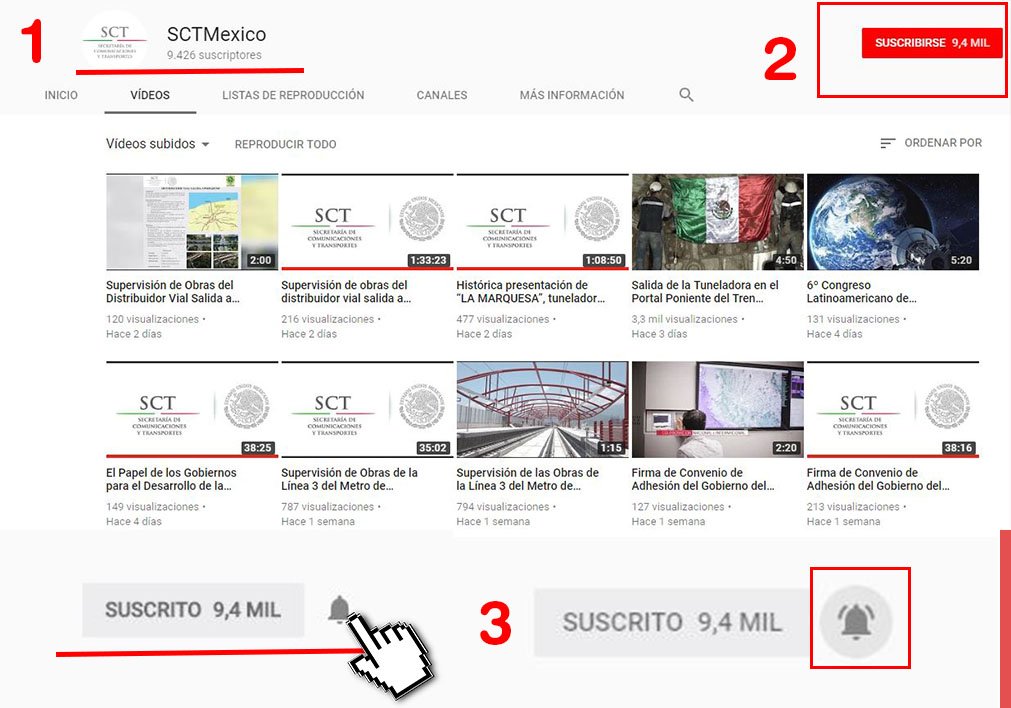The image size is (1011, 708).
Task: Open the LISTAS DE REPRODUCCIÓN tab
Action: 293,95
